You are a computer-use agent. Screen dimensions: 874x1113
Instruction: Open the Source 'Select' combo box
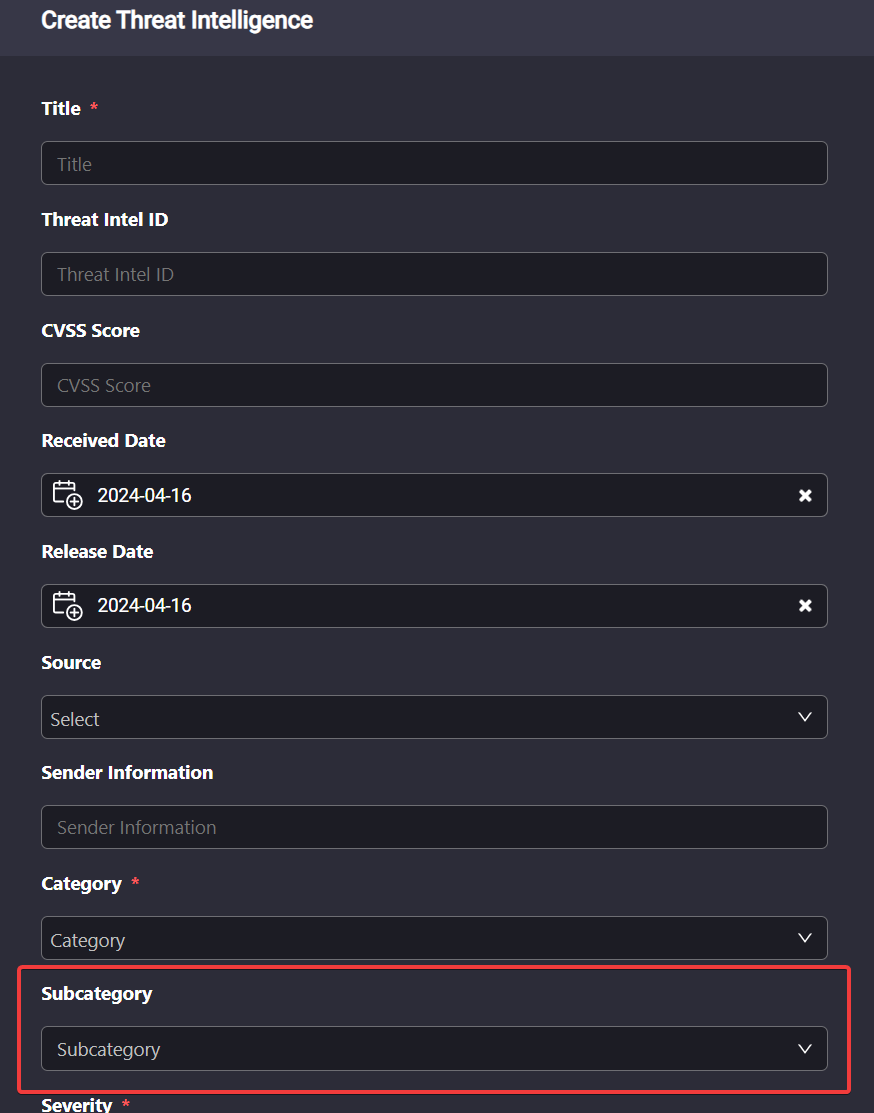click(x=434, y=717)
